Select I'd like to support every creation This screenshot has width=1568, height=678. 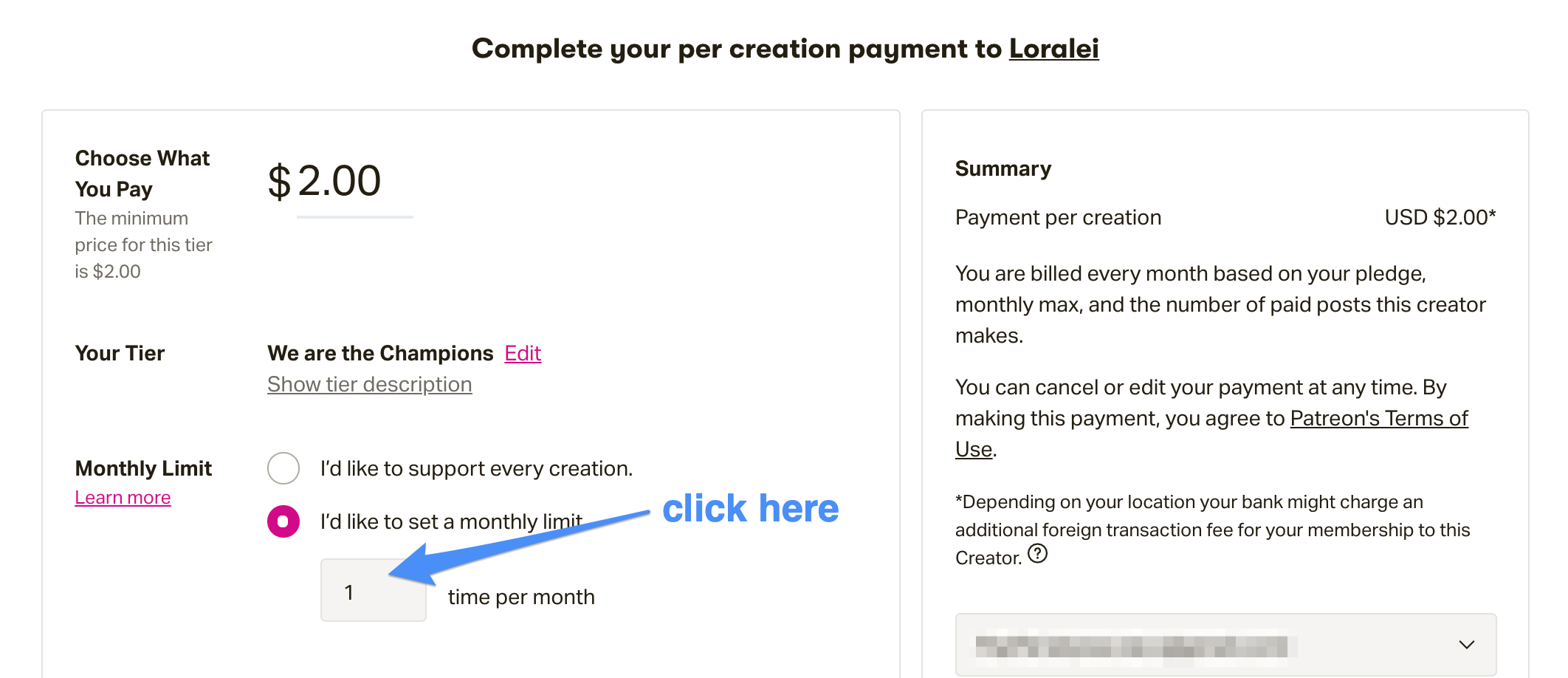(x=283, y=468)
